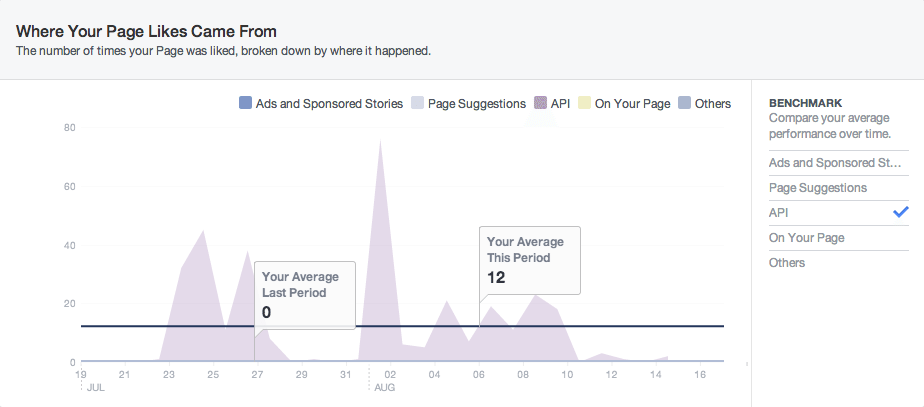Click the Others legend color square
Viewport: 924px width, 407px height.
point(684,103)
